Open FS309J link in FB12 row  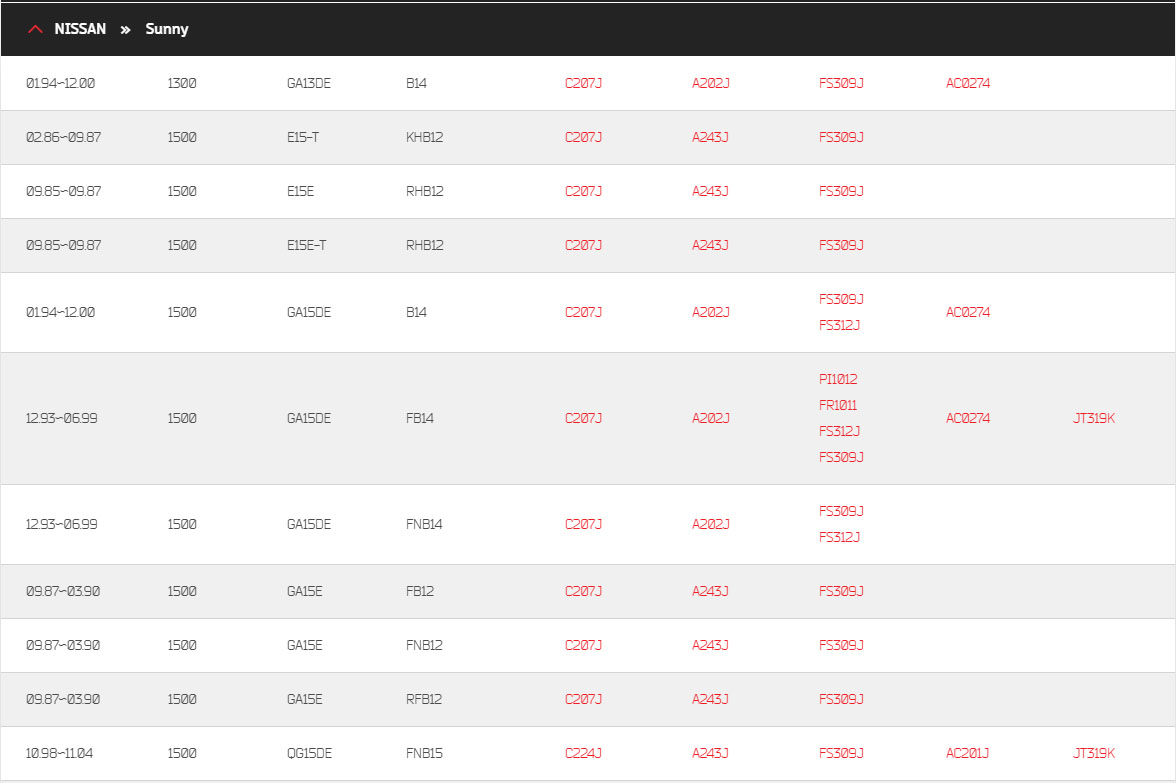841,591
